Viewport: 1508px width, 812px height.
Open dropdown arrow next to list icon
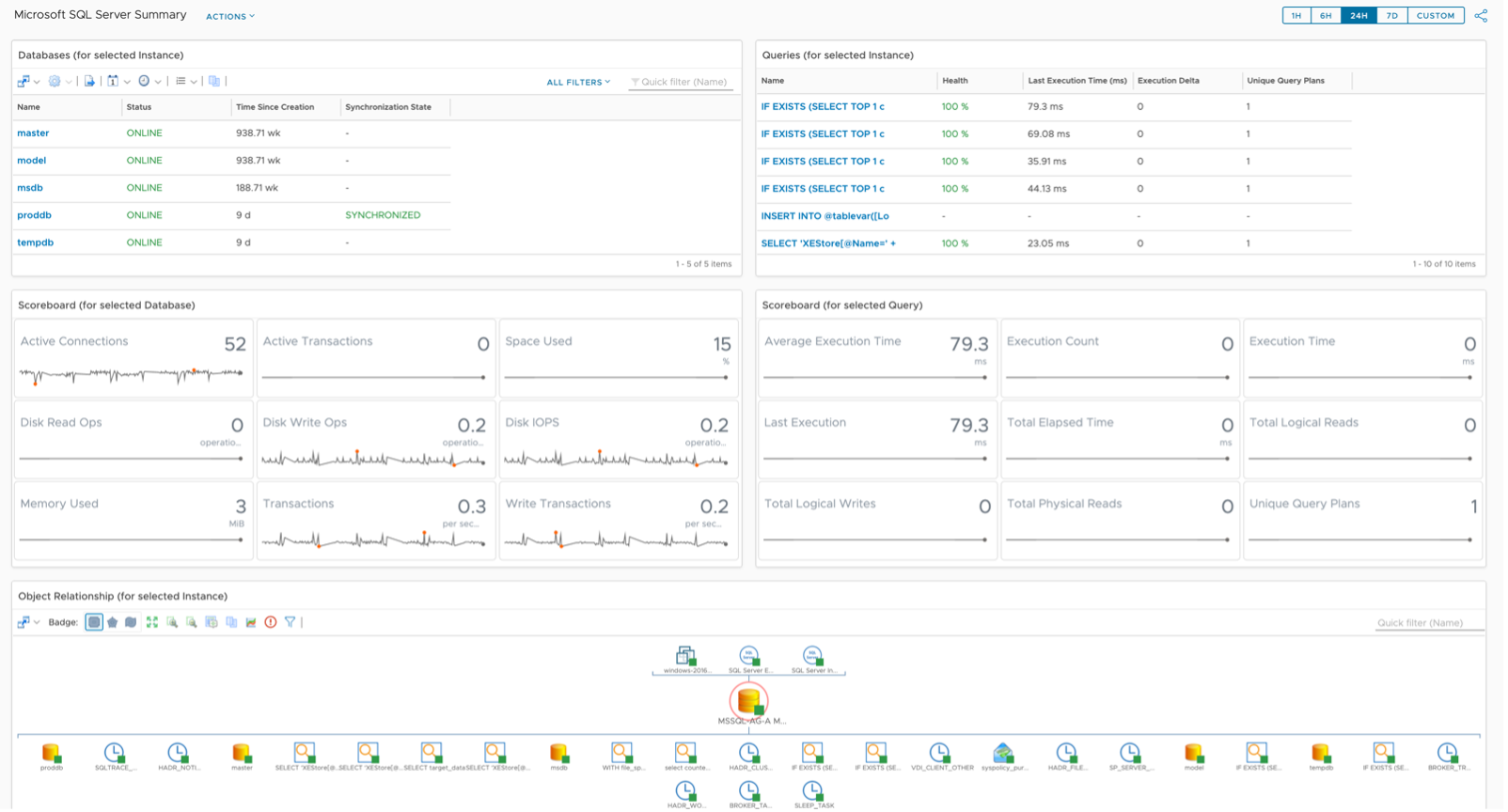(x=194, y=83)
